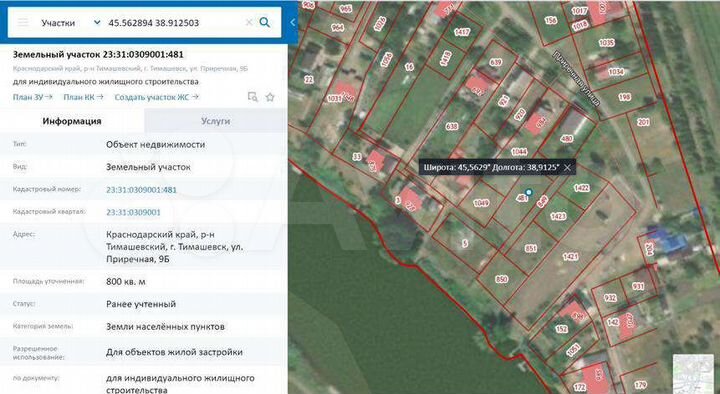Image resolution: width=720 pixels, height=394 pixels.
Task: Click the Для объектов жилой застройки value
Action: (x=174, y=352)
